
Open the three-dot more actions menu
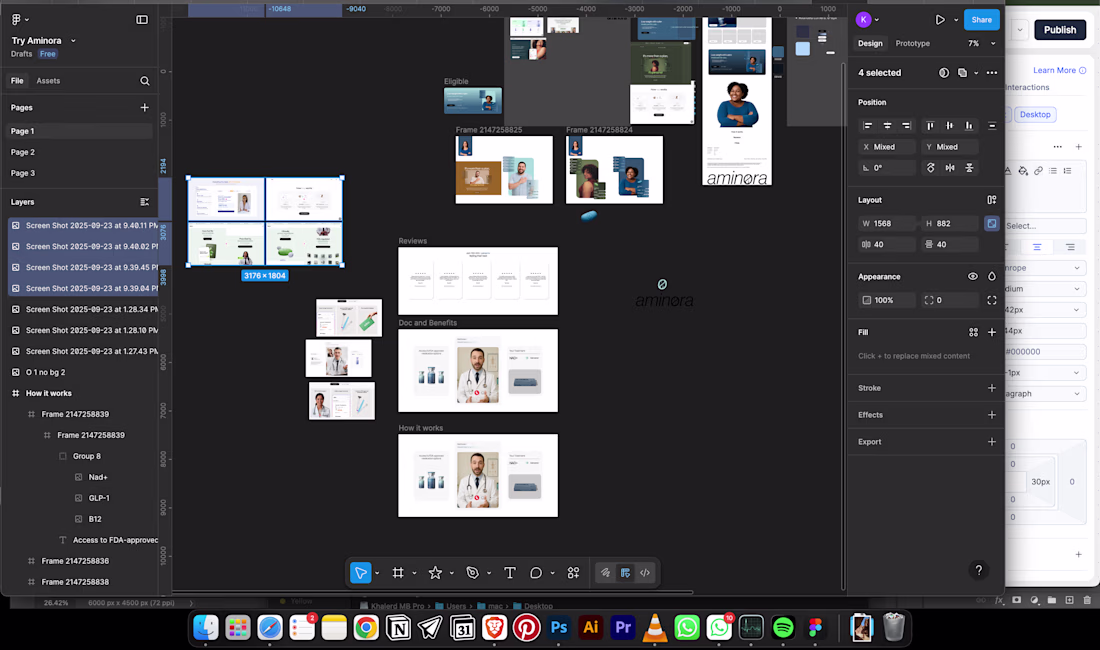tap(992, 73)
